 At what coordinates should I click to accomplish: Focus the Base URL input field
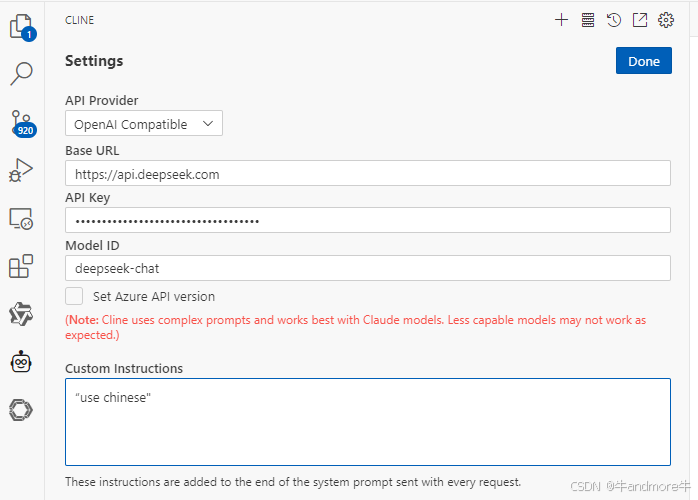click(368, 173)
